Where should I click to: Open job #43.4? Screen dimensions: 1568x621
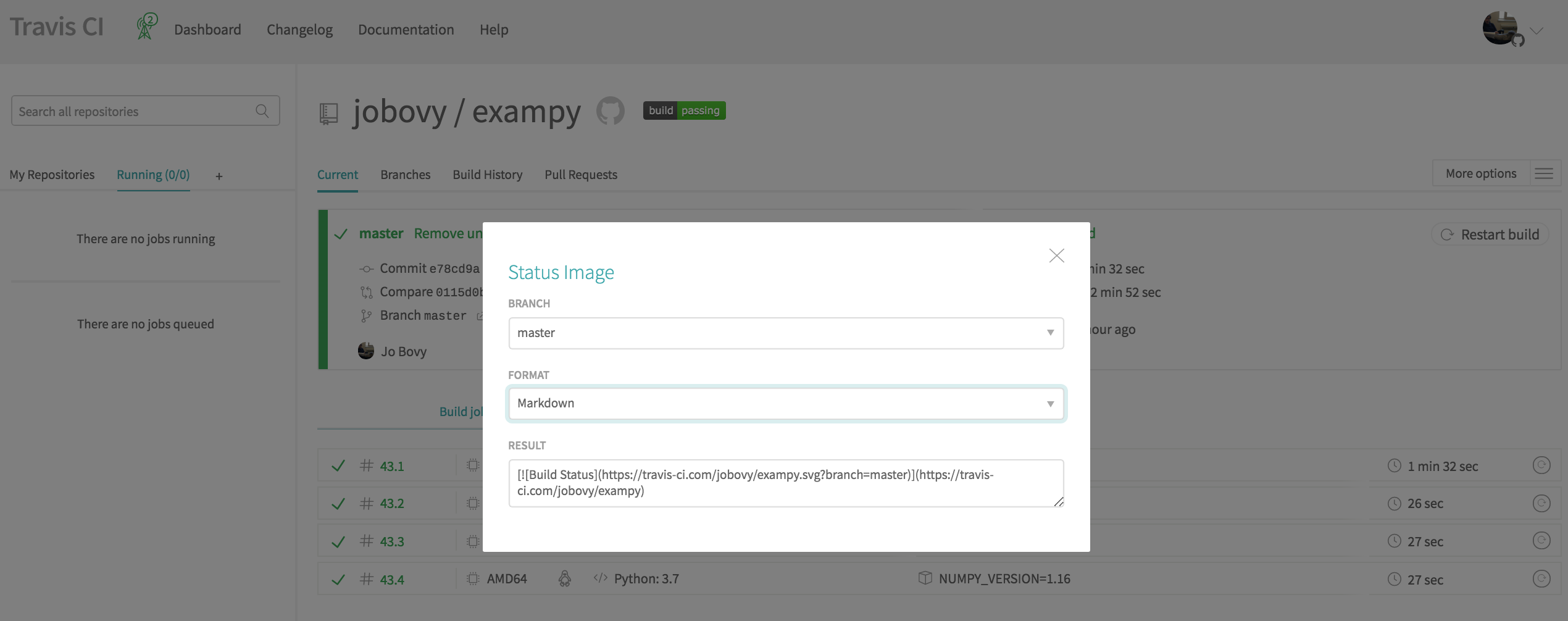392,580
